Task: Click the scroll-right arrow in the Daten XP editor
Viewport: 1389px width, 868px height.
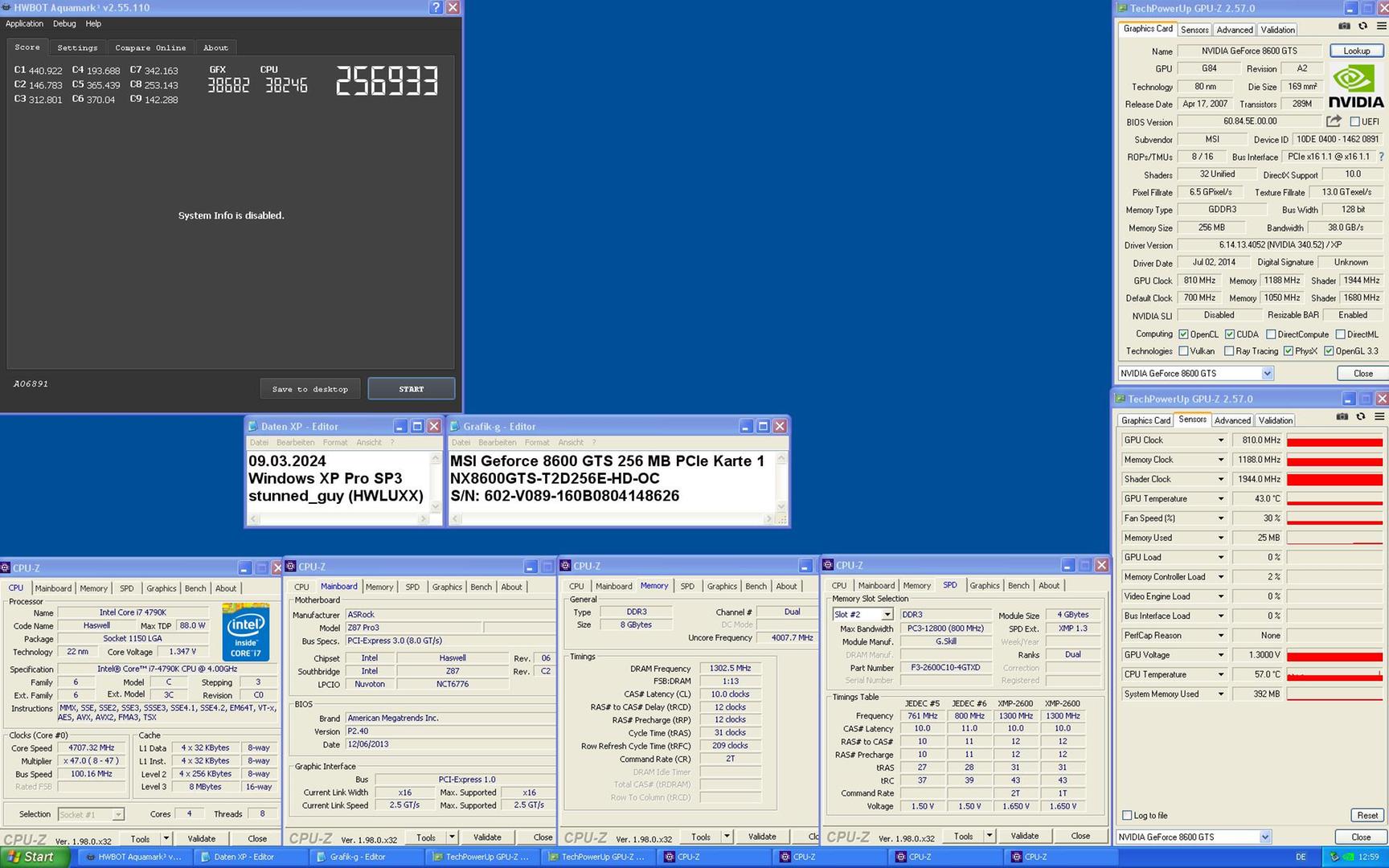Action: [x=423, y=519]
